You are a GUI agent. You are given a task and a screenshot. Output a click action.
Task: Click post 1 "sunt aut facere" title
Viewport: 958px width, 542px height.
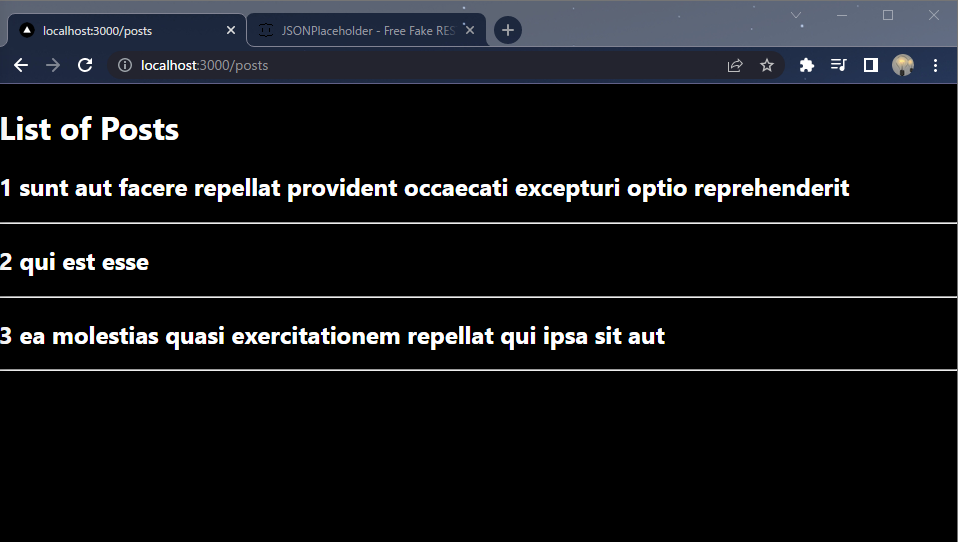click(x=425, y=188)
